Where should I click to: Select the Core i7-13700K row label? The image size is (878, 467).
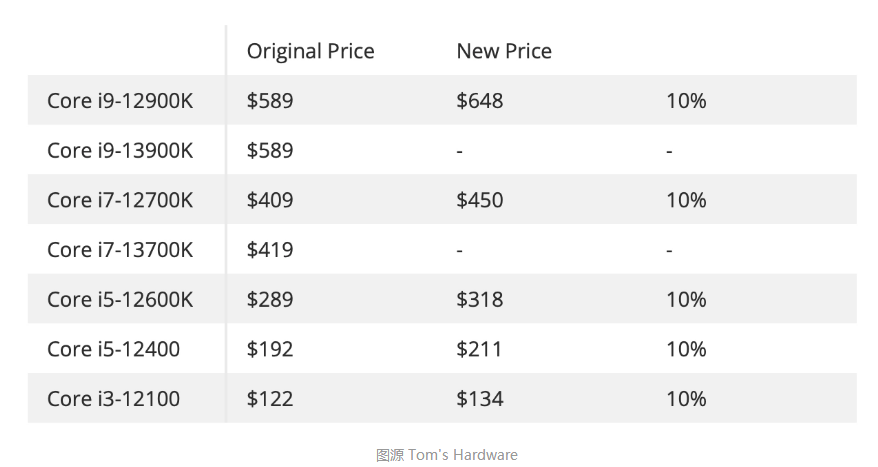(120, 250)
